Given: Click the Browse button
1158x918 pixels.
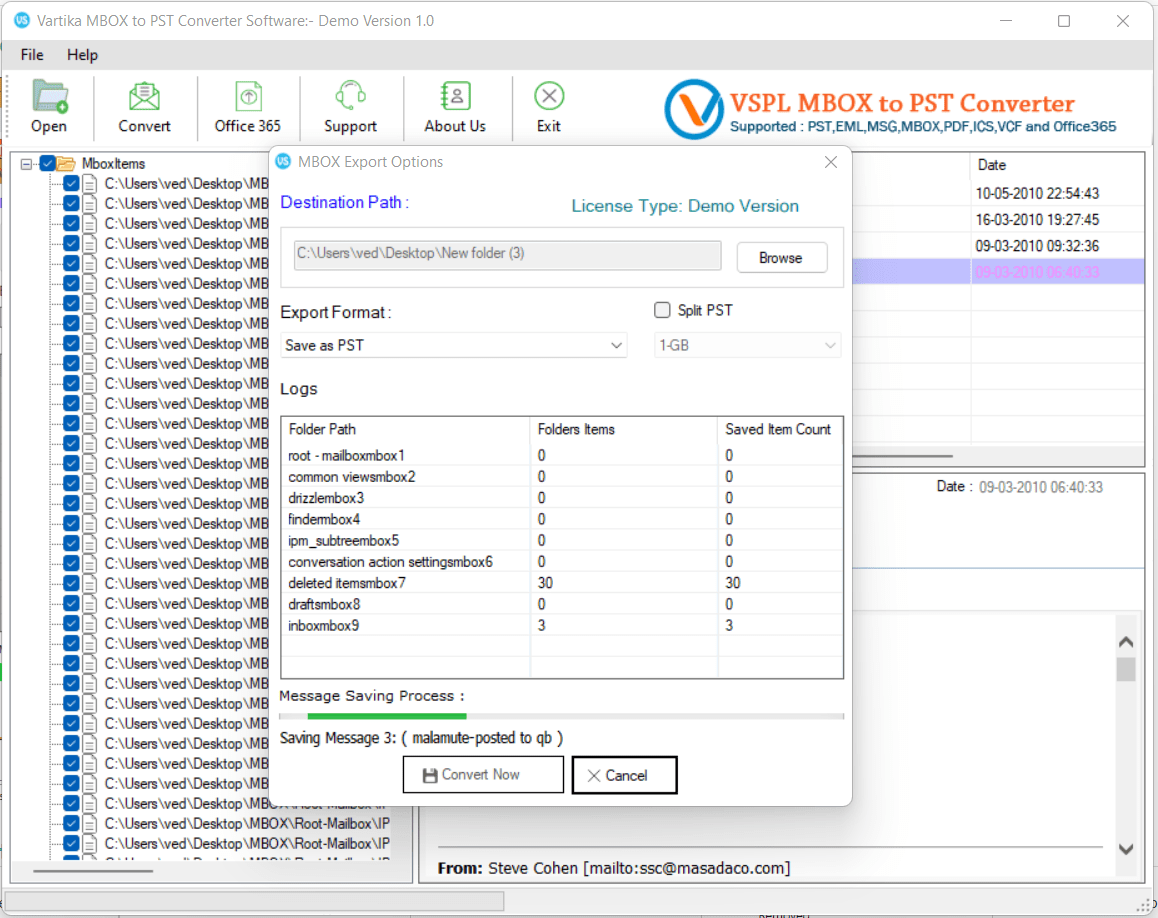Looking at the screenshot, I should click(781, 258).
